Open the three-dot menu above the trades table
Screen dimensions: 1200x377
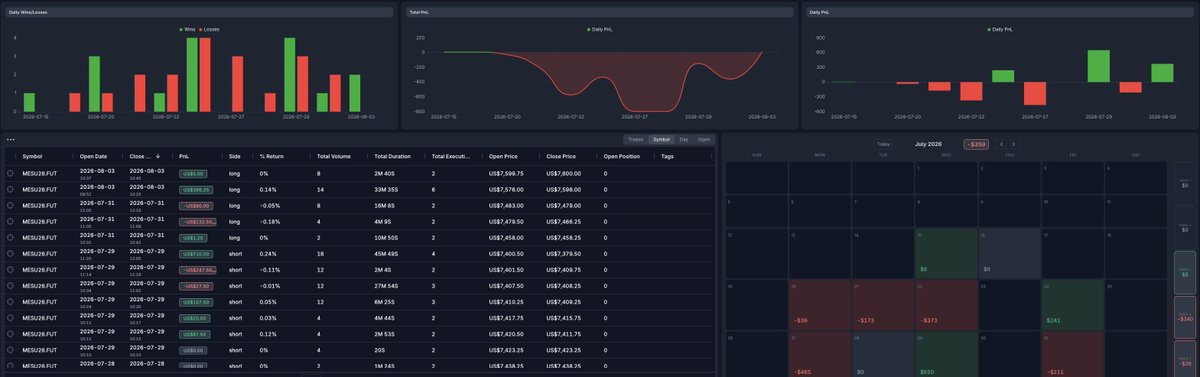tap(10, 139)
